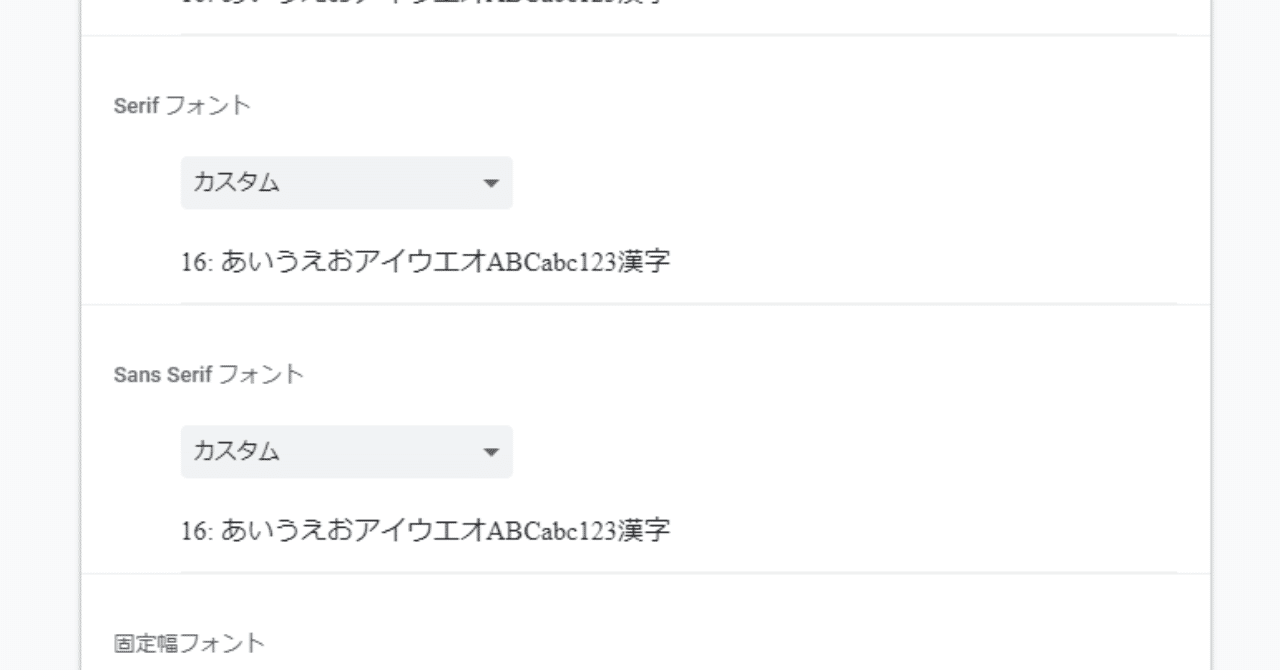
Task: Click the Serif font preview sample text
Action: point(425,263)
